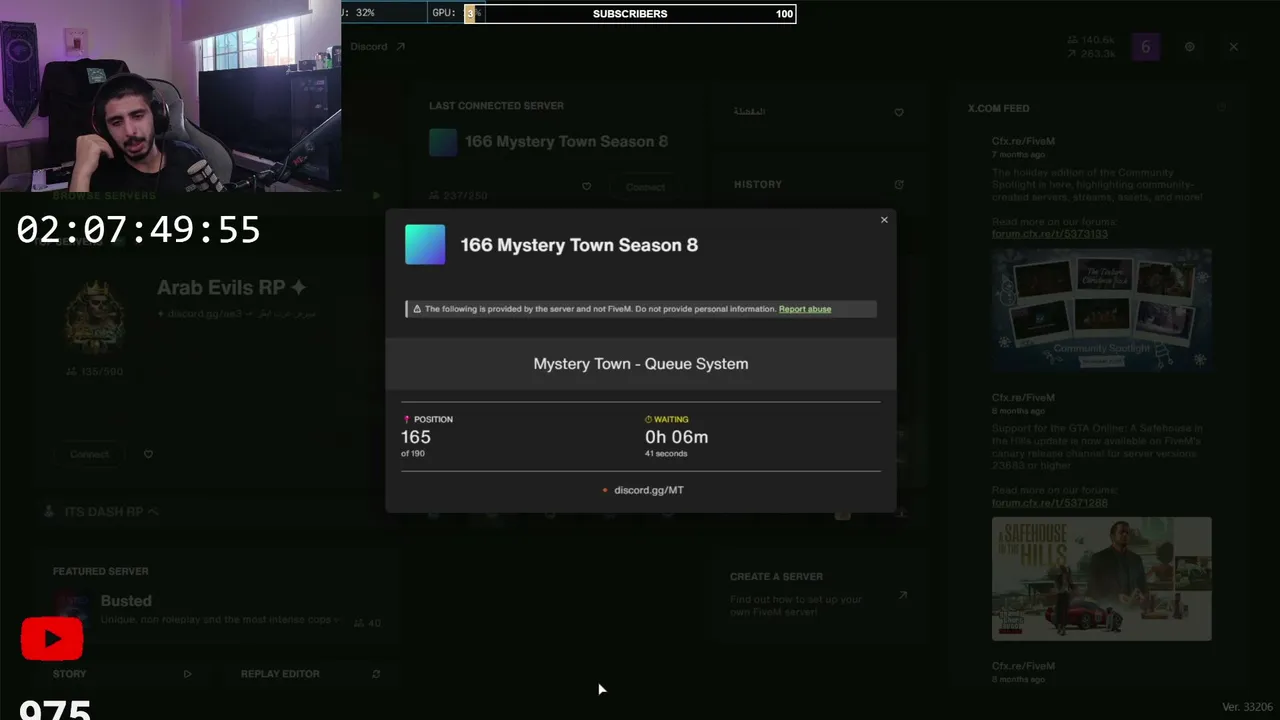Click the last connected server icon in background

point(443,143)
